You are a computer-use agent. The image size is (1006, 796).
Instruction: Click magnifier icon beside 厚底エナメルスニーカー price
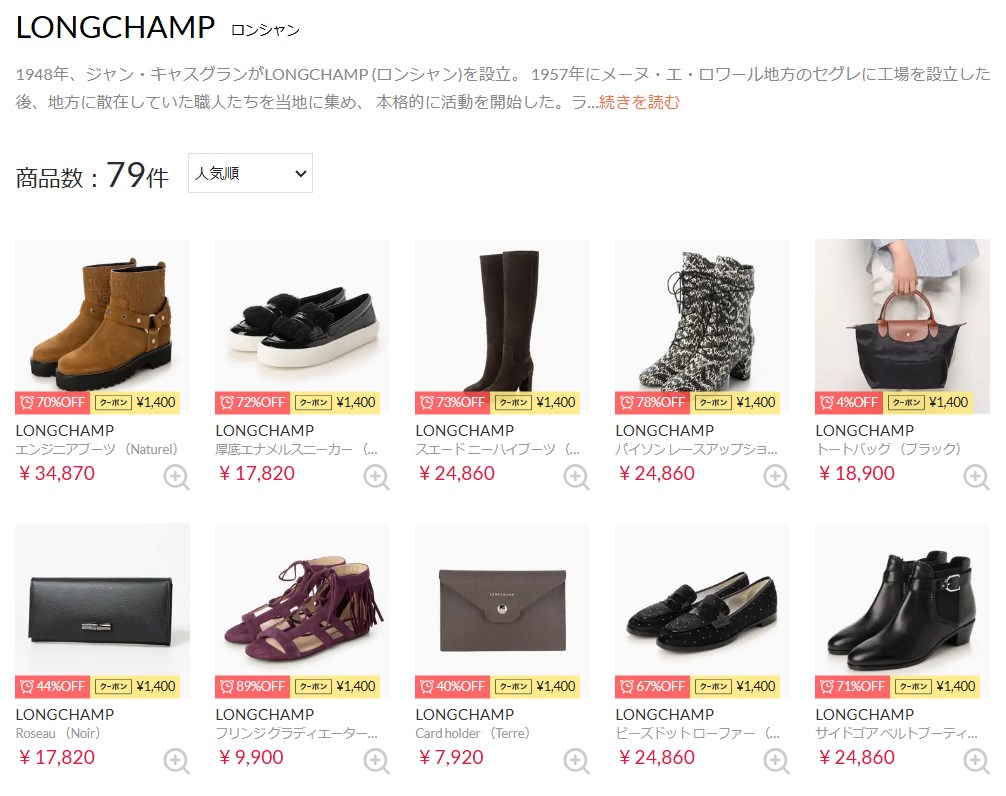377,477
